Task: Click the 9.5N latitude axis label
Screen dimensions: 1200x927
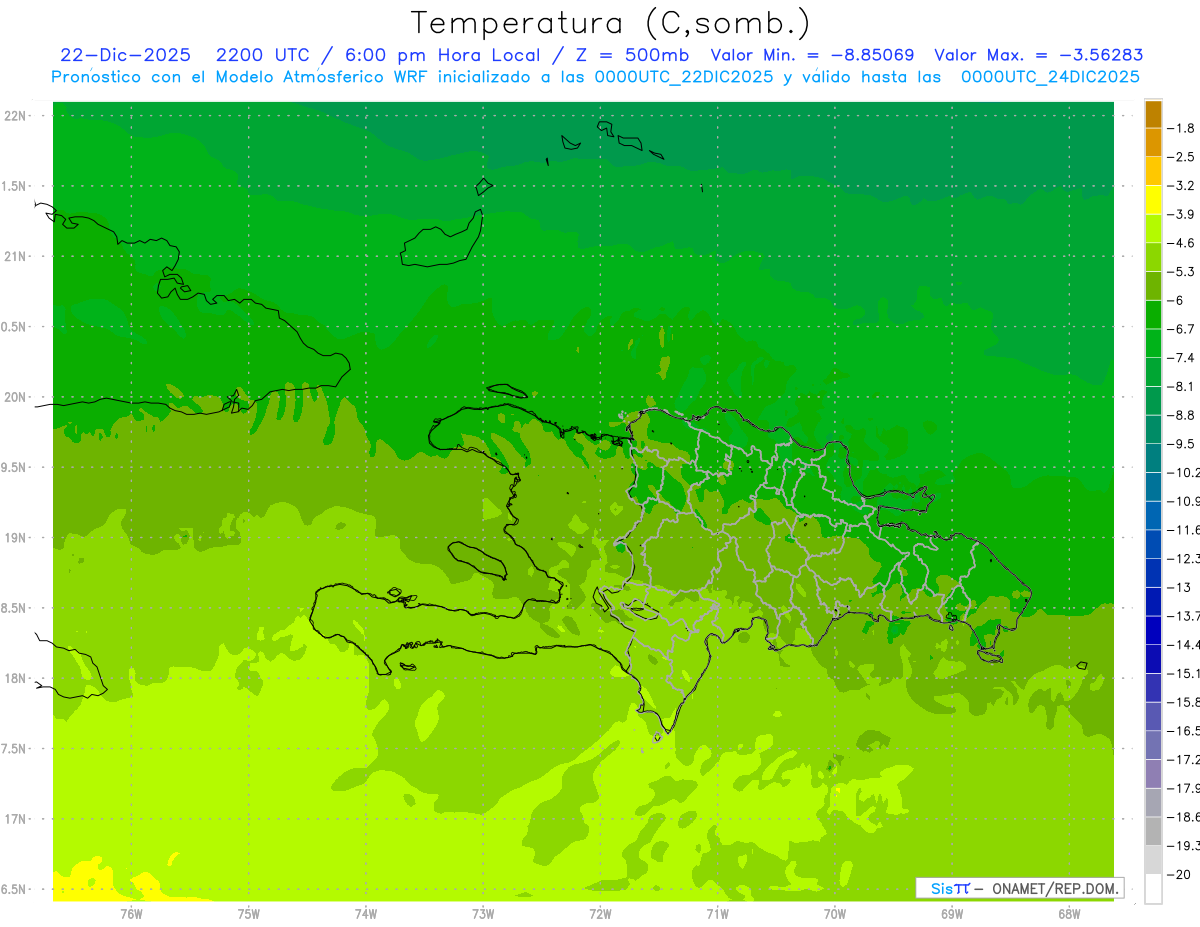Action: click(14, 467)
